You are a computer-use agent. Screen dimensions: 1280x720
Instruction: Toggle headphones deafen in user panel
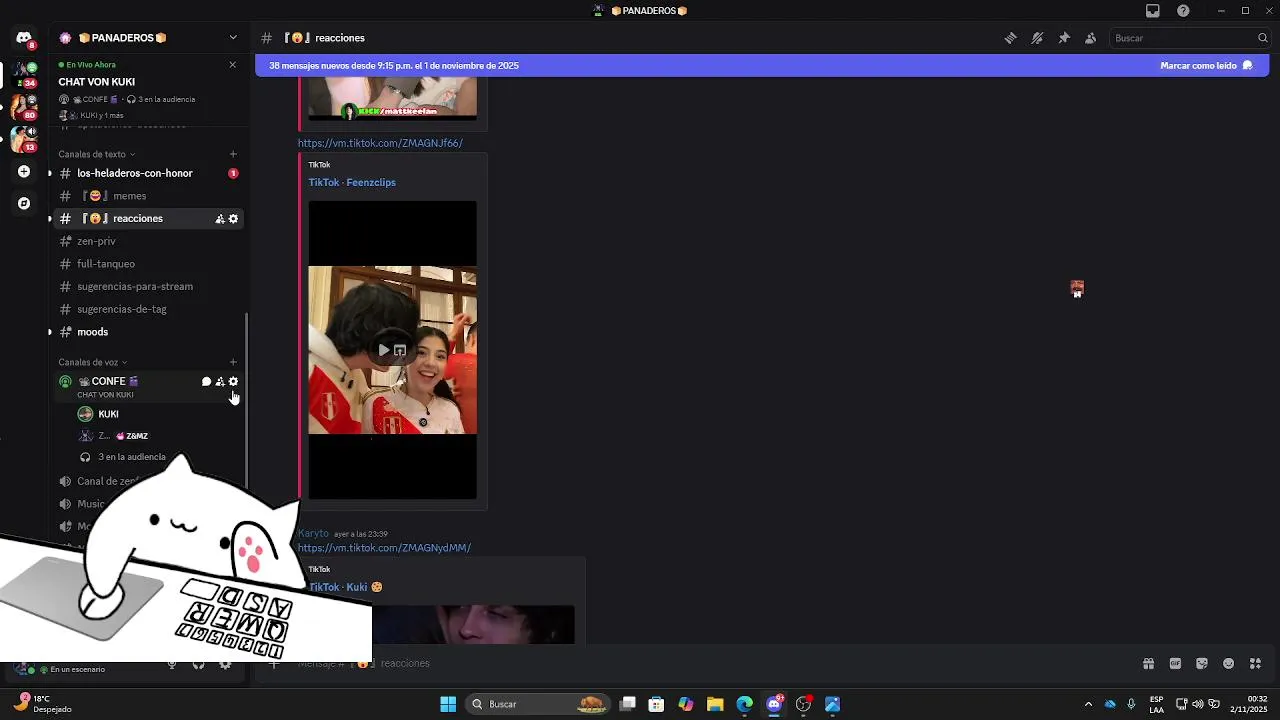(x=198, y=664)
